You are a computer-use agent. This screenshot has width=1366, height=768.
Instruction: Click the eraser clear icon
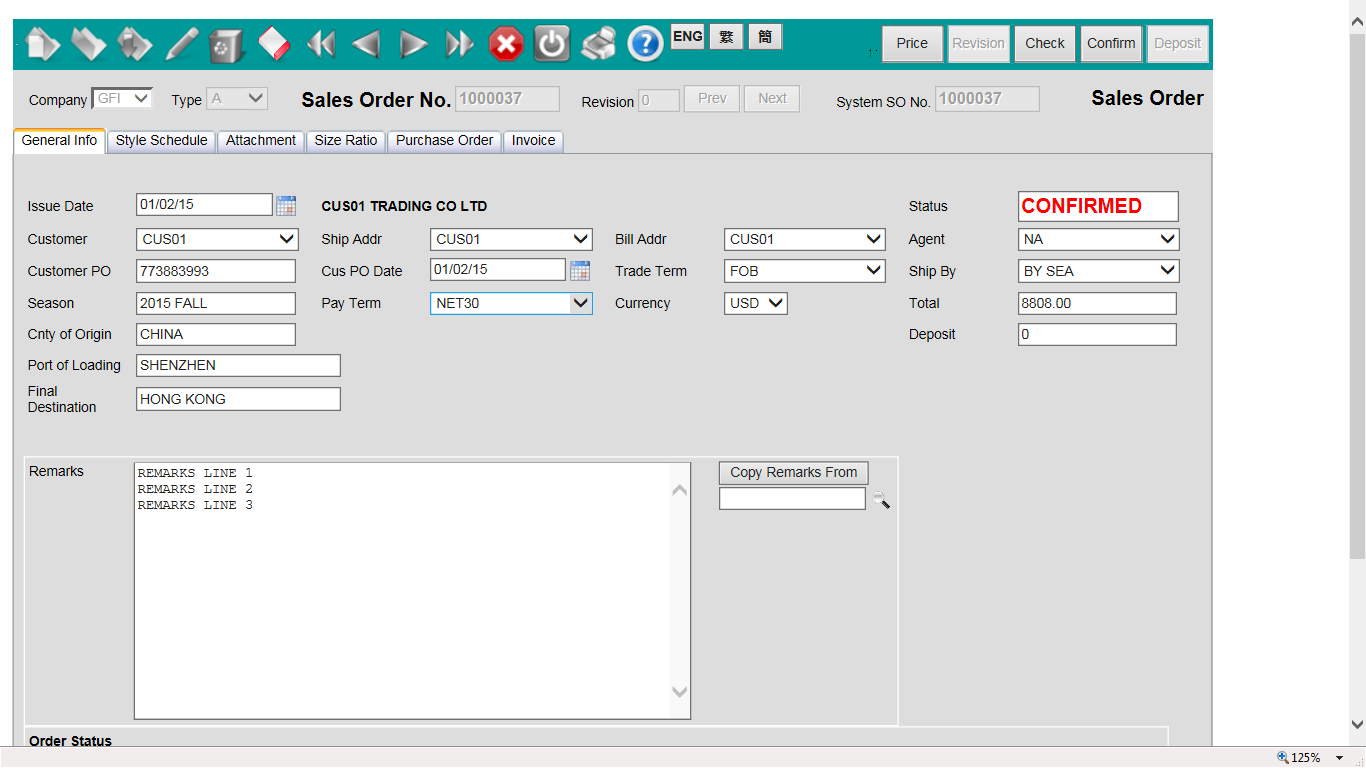pos(273,44)
